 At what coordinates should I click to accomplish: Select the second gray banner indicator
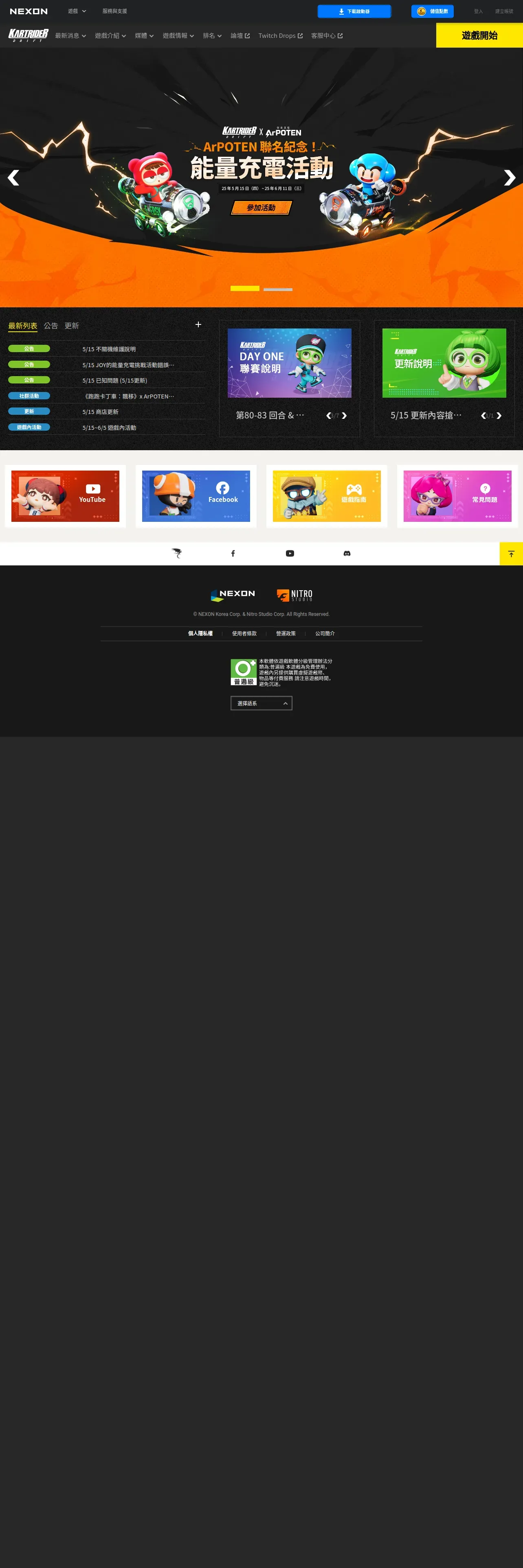point(278,289)
